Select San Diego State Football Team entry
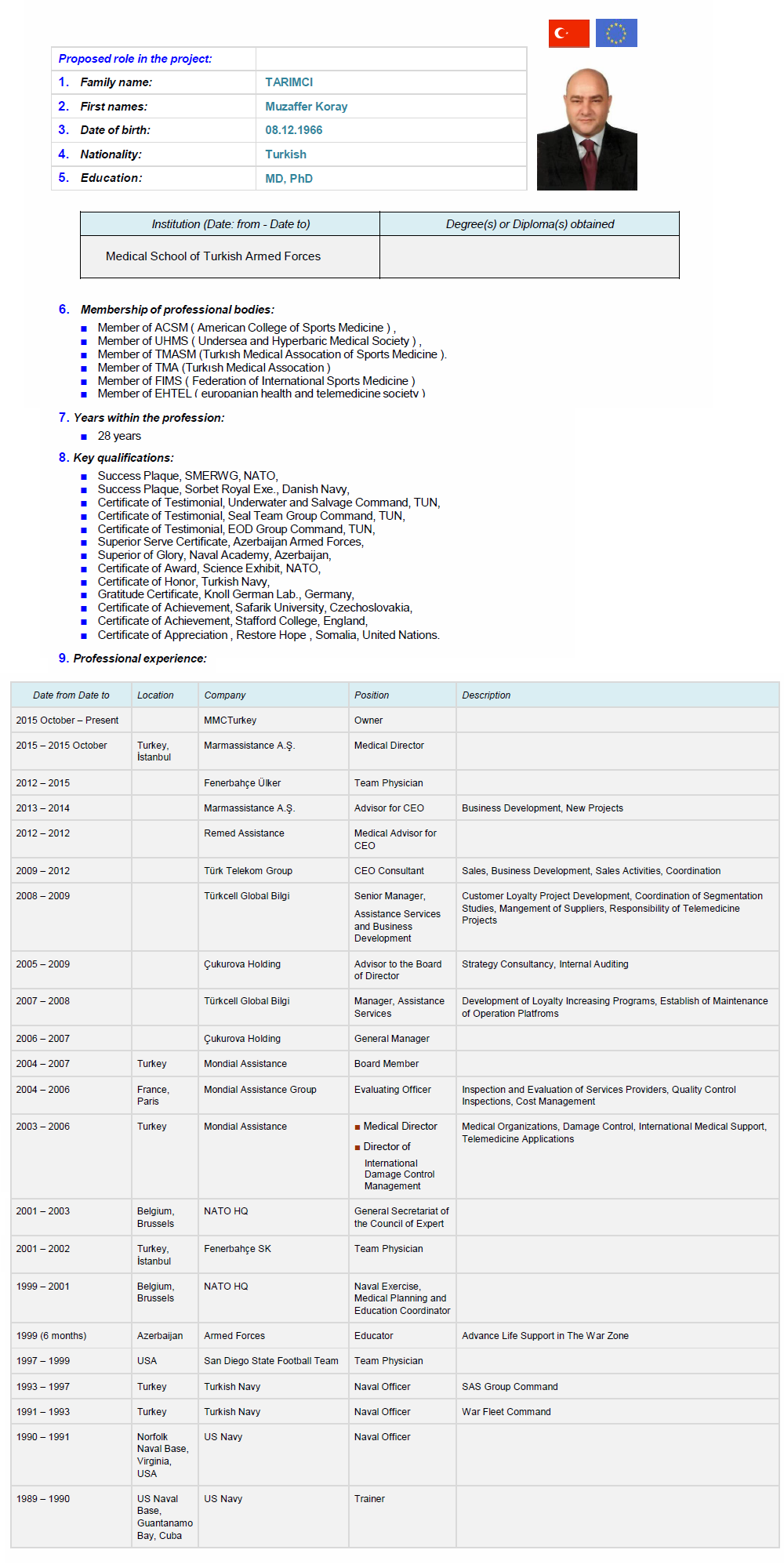 (271, 1361)
